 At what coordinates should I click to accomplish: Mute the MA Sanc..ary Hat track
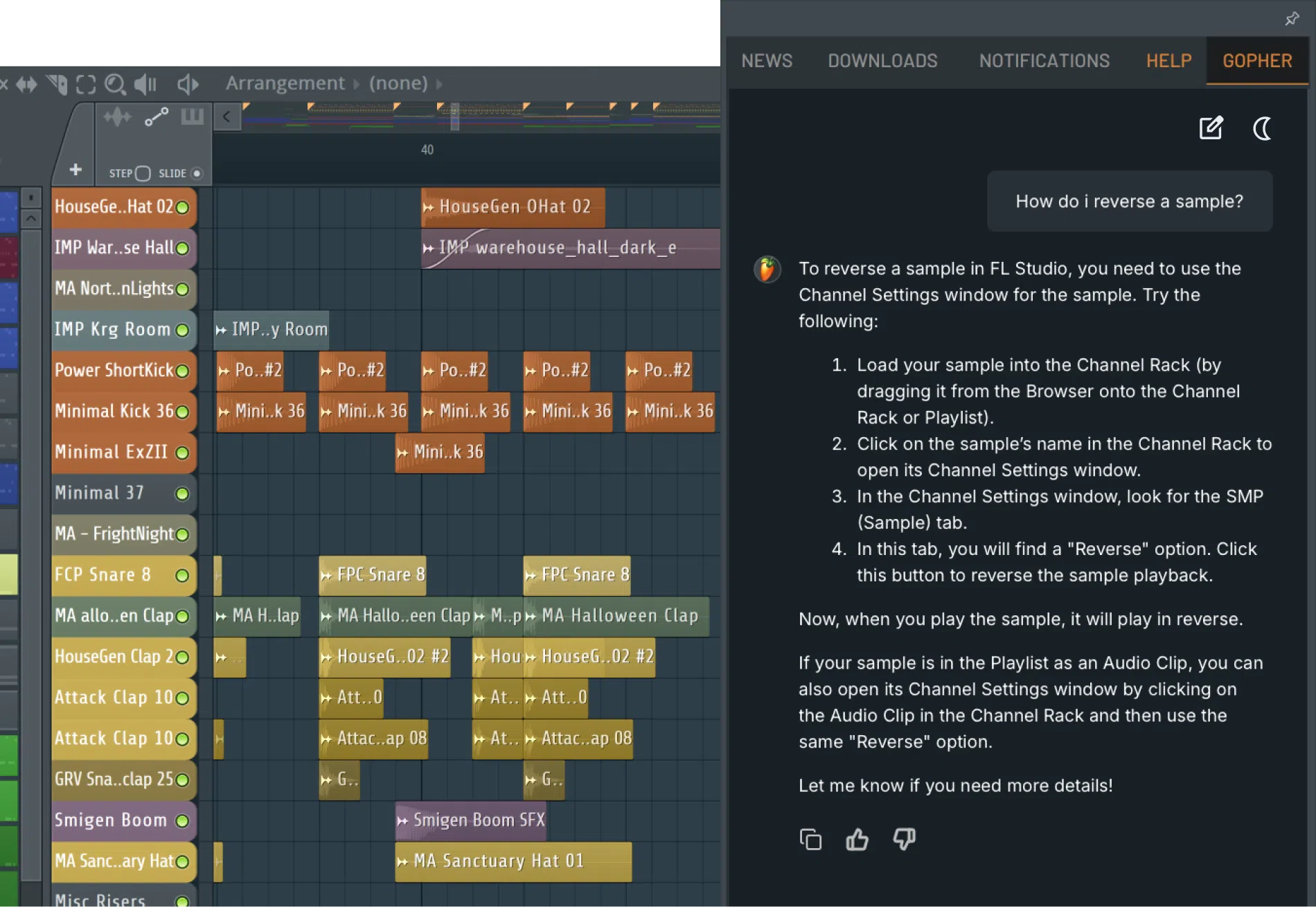click(x=182, y=861)
